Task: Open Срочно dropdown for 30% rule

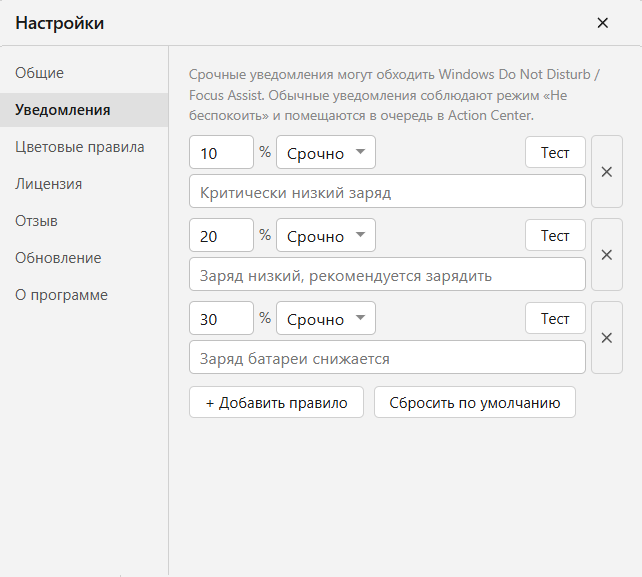Action: click(x=326, y=318)
